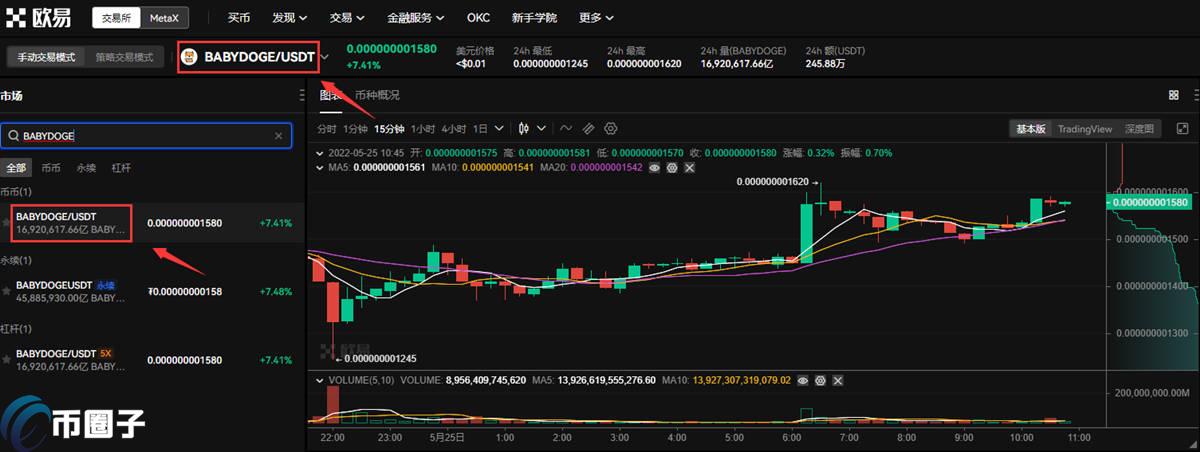Open the OKC menu item
Screen dimensions: 1200x452
tap(478, 18)
